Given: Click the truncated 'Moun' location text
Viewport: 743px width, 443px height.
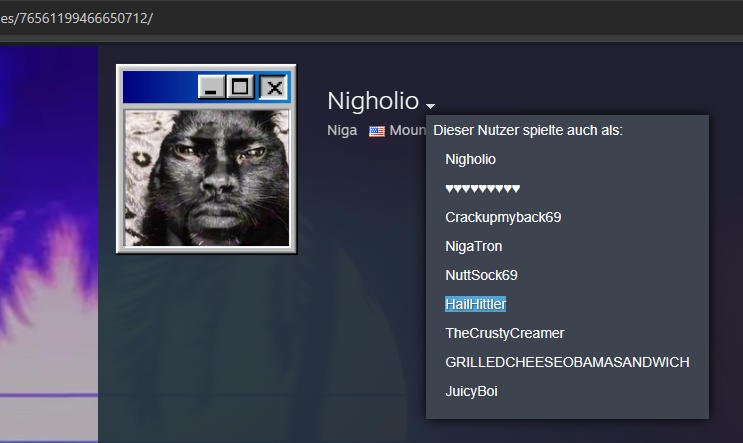Looking at the screenshot, I should pos(408,131).
